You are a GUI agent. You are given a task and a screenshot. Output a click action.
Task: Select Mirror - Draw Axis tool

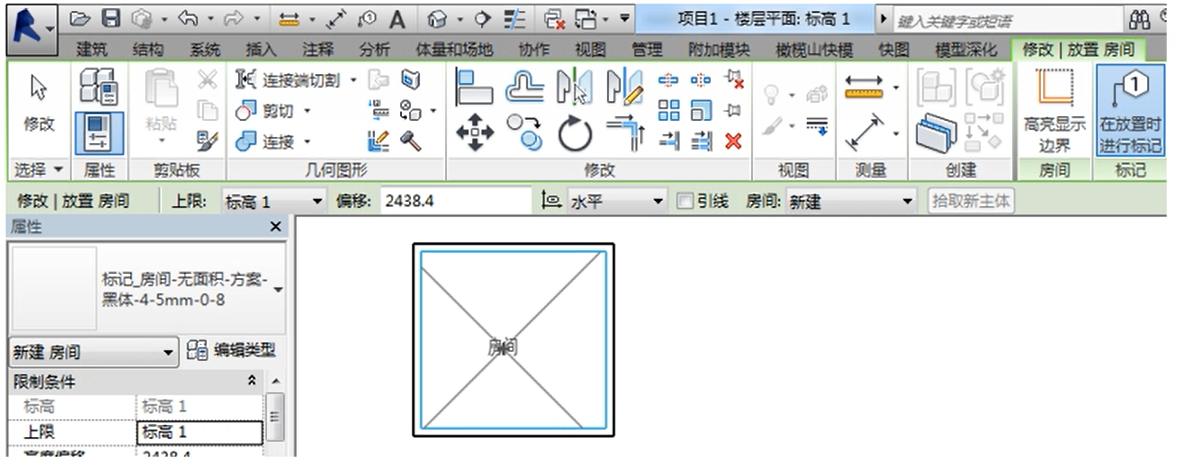(624, 86)
